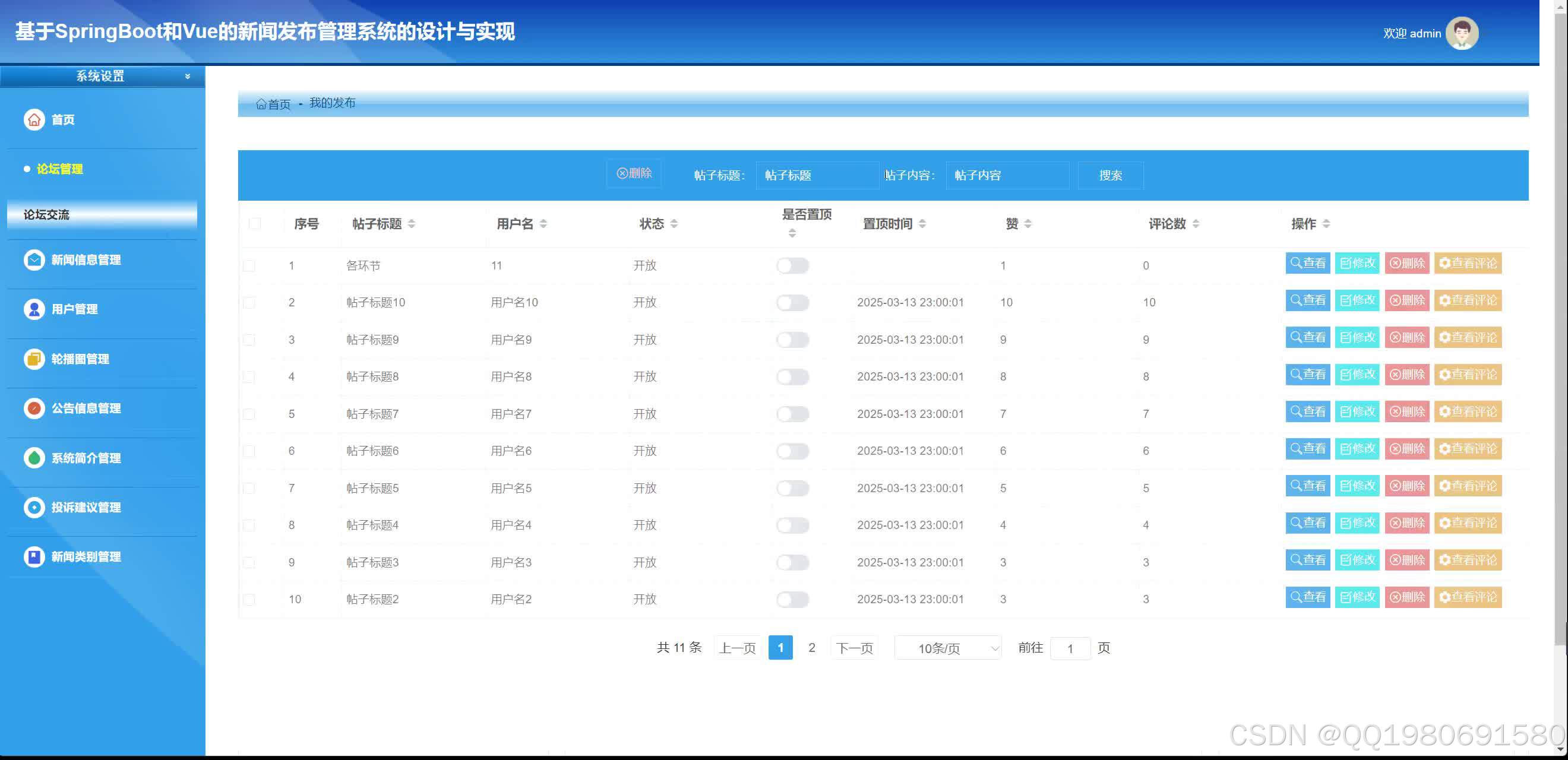
Task: Open the 10条/页 page size dropdown
Action: 947,648
